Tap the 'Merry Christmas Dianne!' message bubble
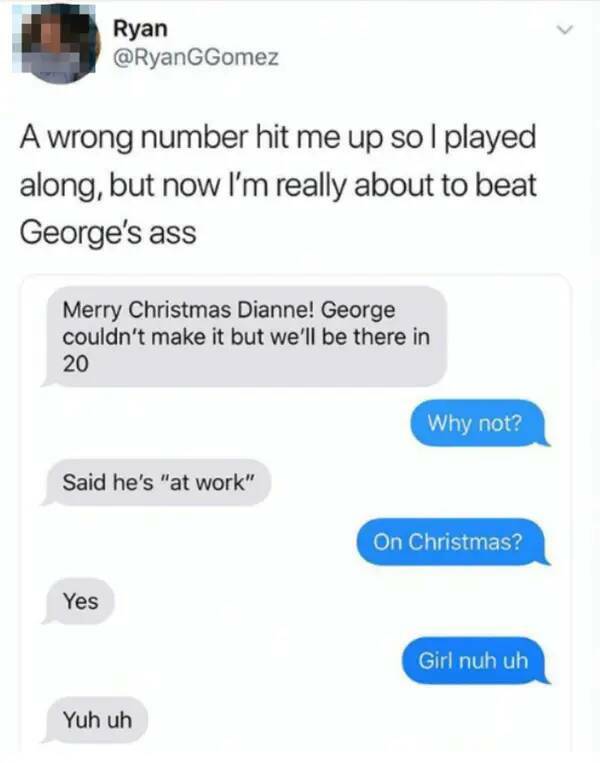Viewport: 600px width, 763px height. [x=245, y=337]
